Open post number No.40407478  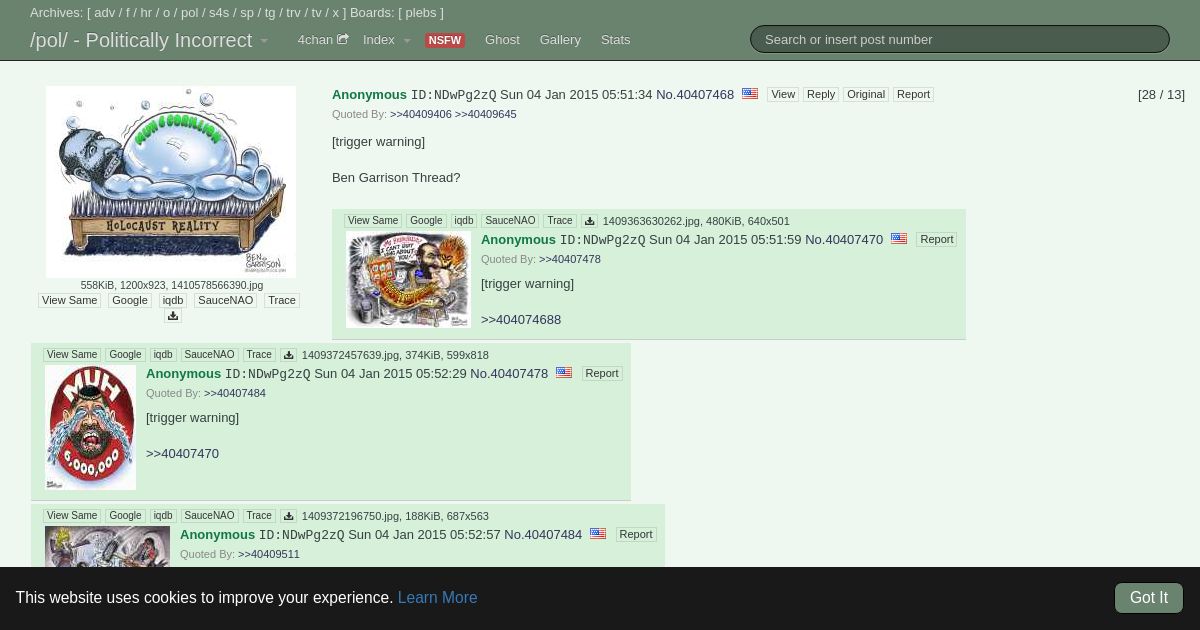pos(509,373)
